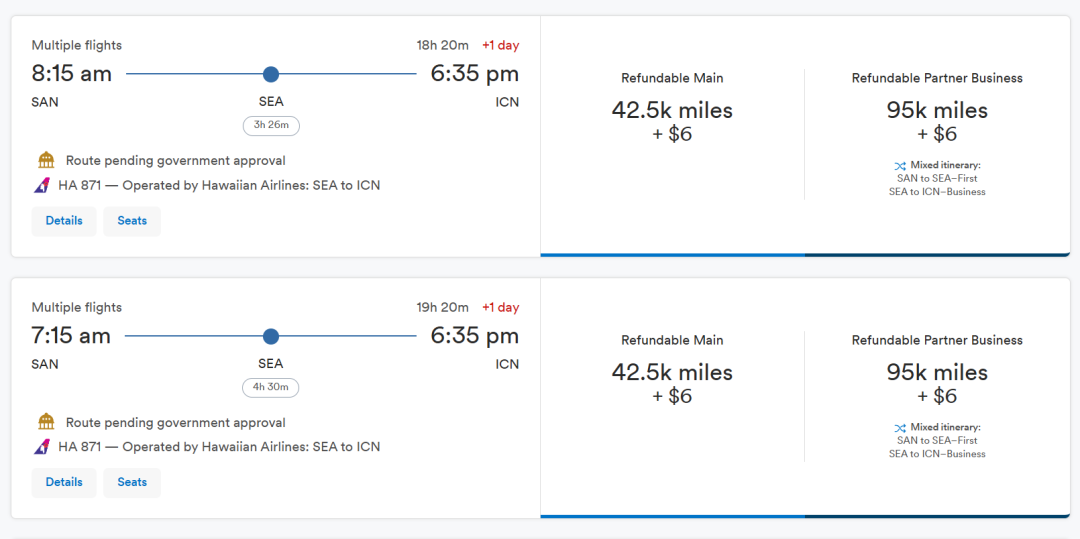
Task: Click HA 871 operator text on 7:15 am flight
Action: (219, 447)
